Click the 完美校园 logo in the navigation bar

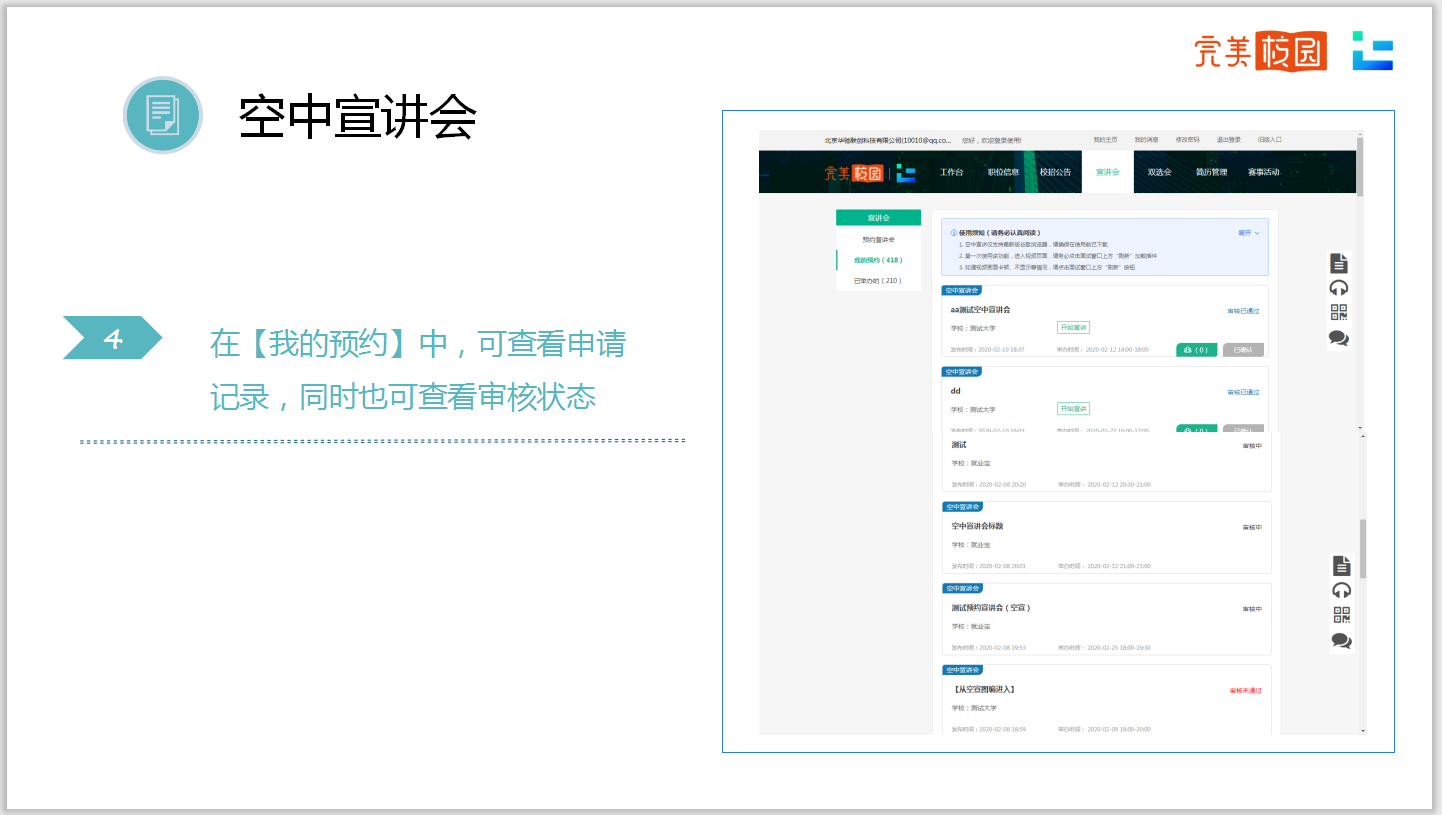pos(853,173)
